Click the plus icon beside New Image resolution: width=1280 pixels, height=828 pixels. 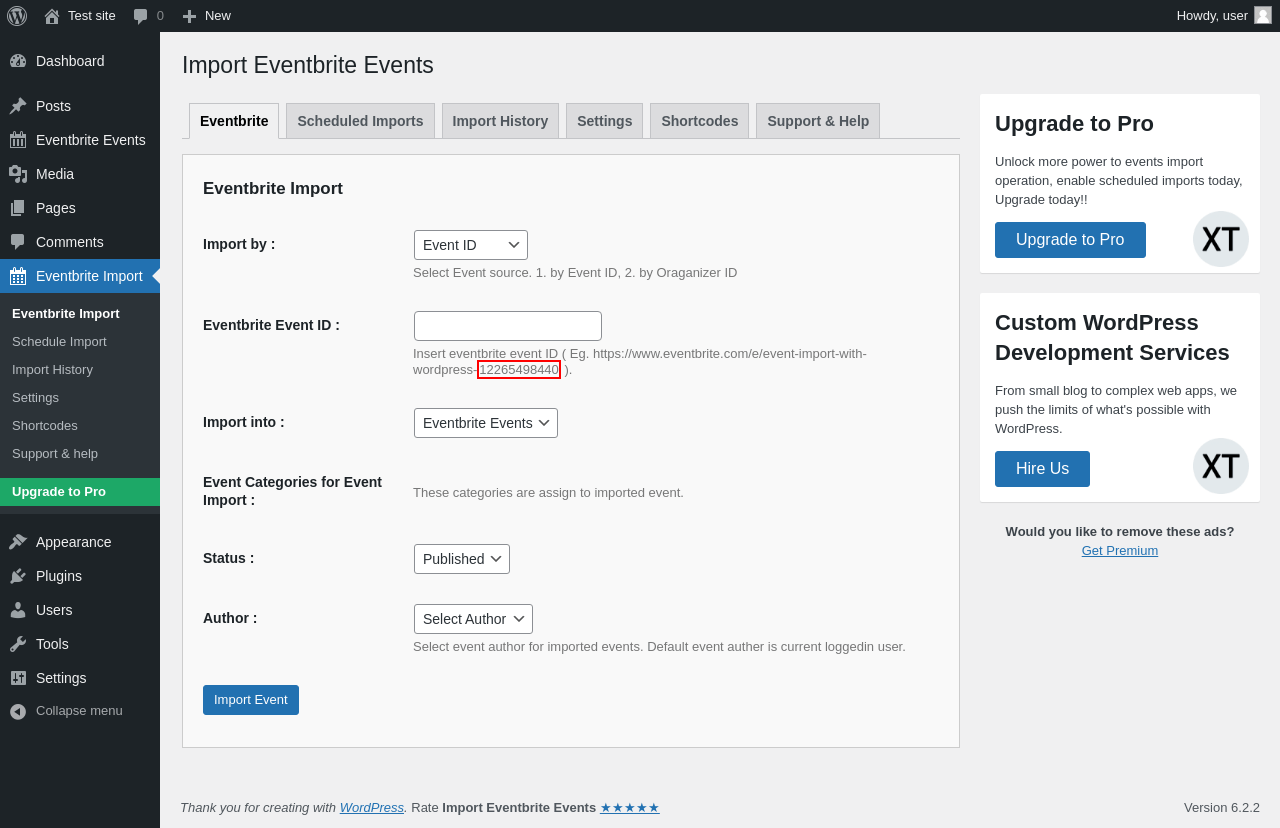tap(189, 16)
